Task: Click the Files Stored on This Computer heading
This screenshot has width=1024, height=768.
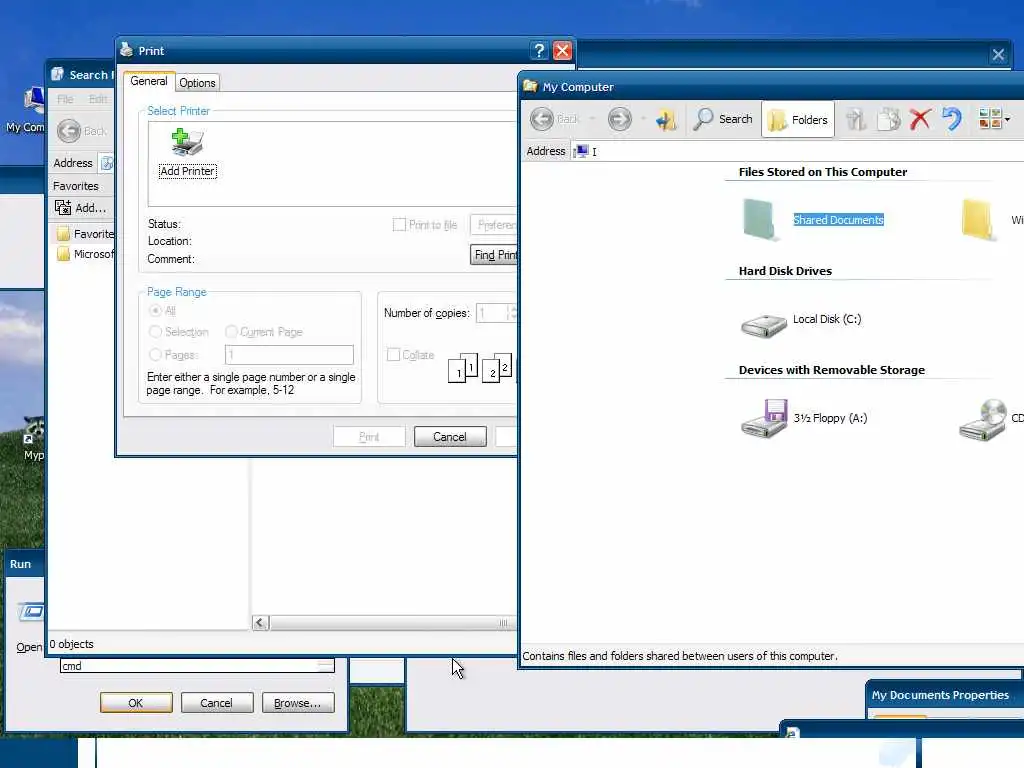Action: pyautogui.click(x=823, y=172)
